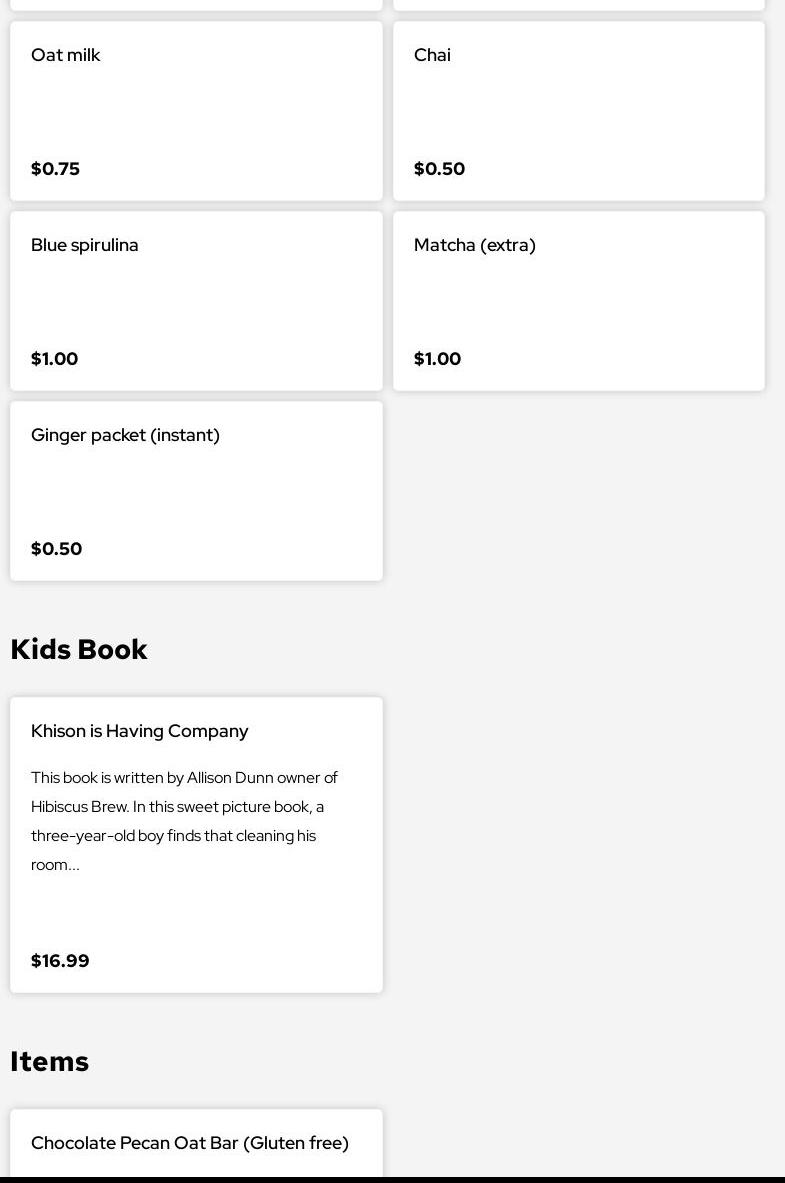The width and height of the screenshot is (785, 1183).
Task: Open the Khison is Having Company title
Action: 140,731
